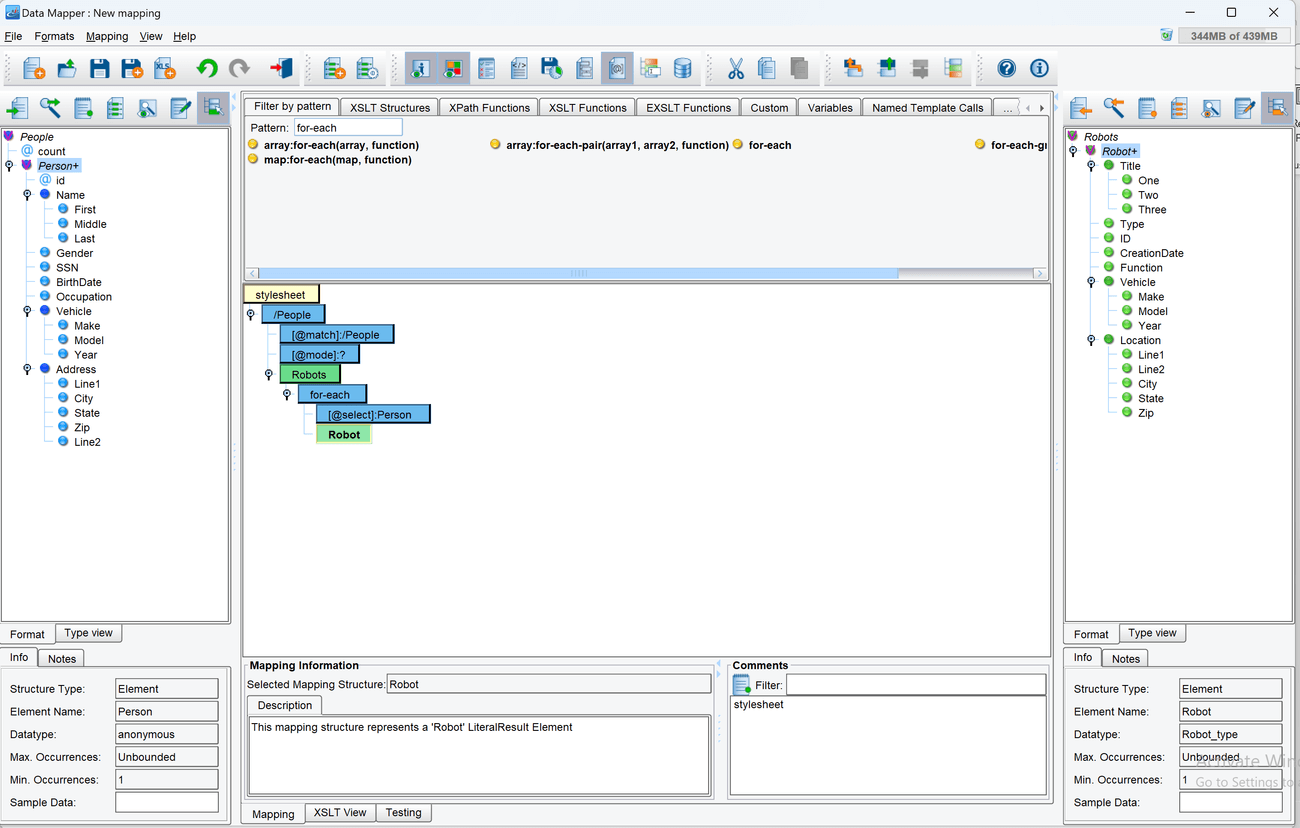Select the for-each function in pattern results

point(770,145)
